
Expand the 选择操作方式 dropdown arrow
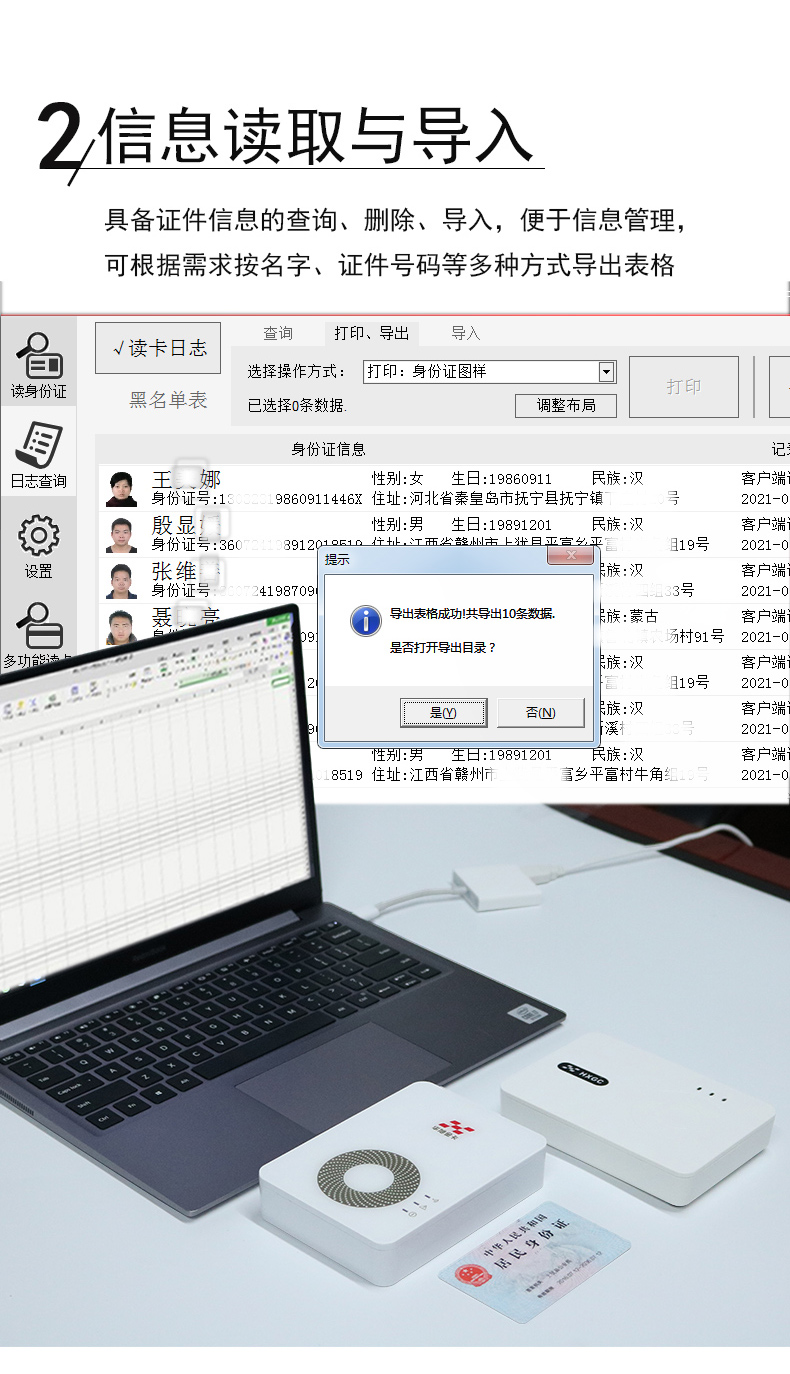pos(606,372)
